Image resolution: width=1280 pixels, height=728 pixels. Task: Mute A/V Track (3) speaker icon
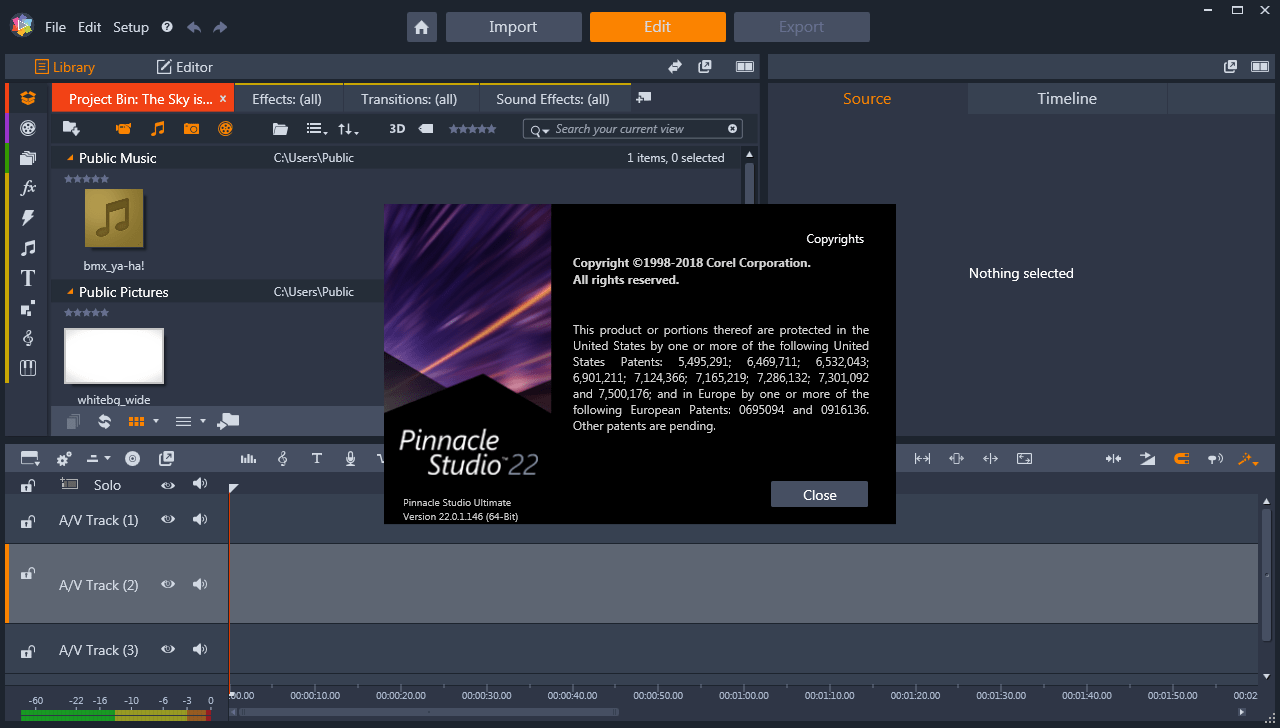[x=200, y=650]
